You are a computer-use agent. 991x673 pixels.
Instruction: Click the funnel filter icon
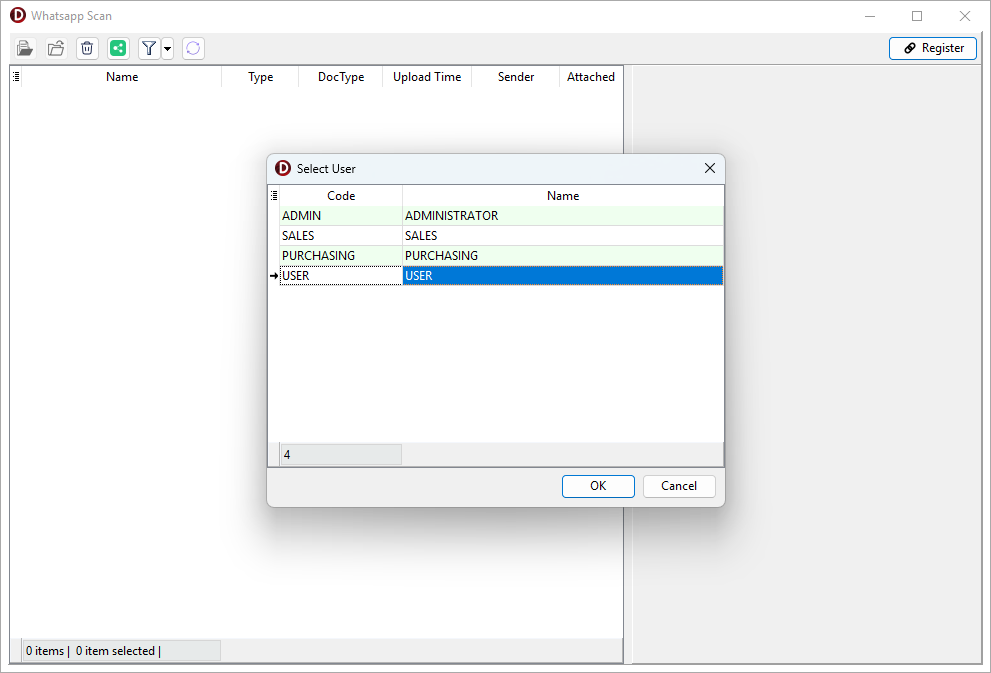pos(149,48)
